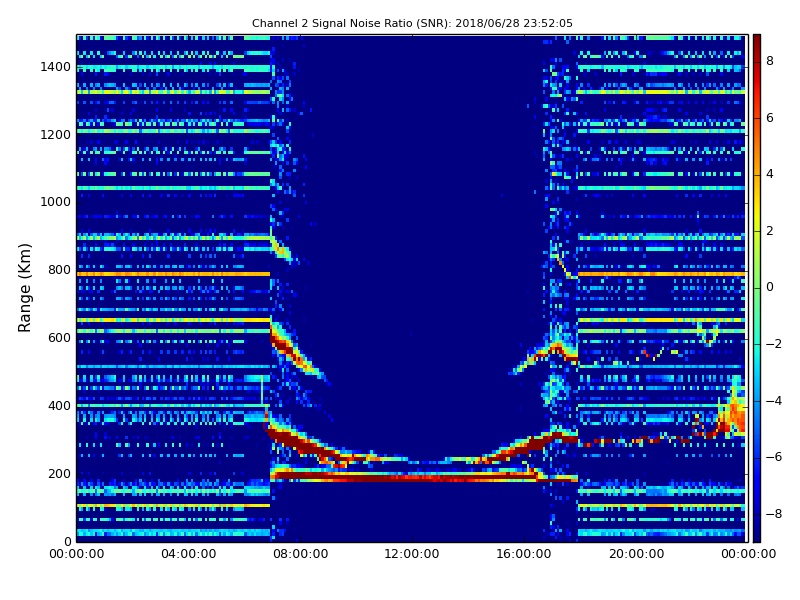Click the orange-red patch near 400 km before midnight
The width and height of the screenshot is (800, 600).
coord(735,411)
